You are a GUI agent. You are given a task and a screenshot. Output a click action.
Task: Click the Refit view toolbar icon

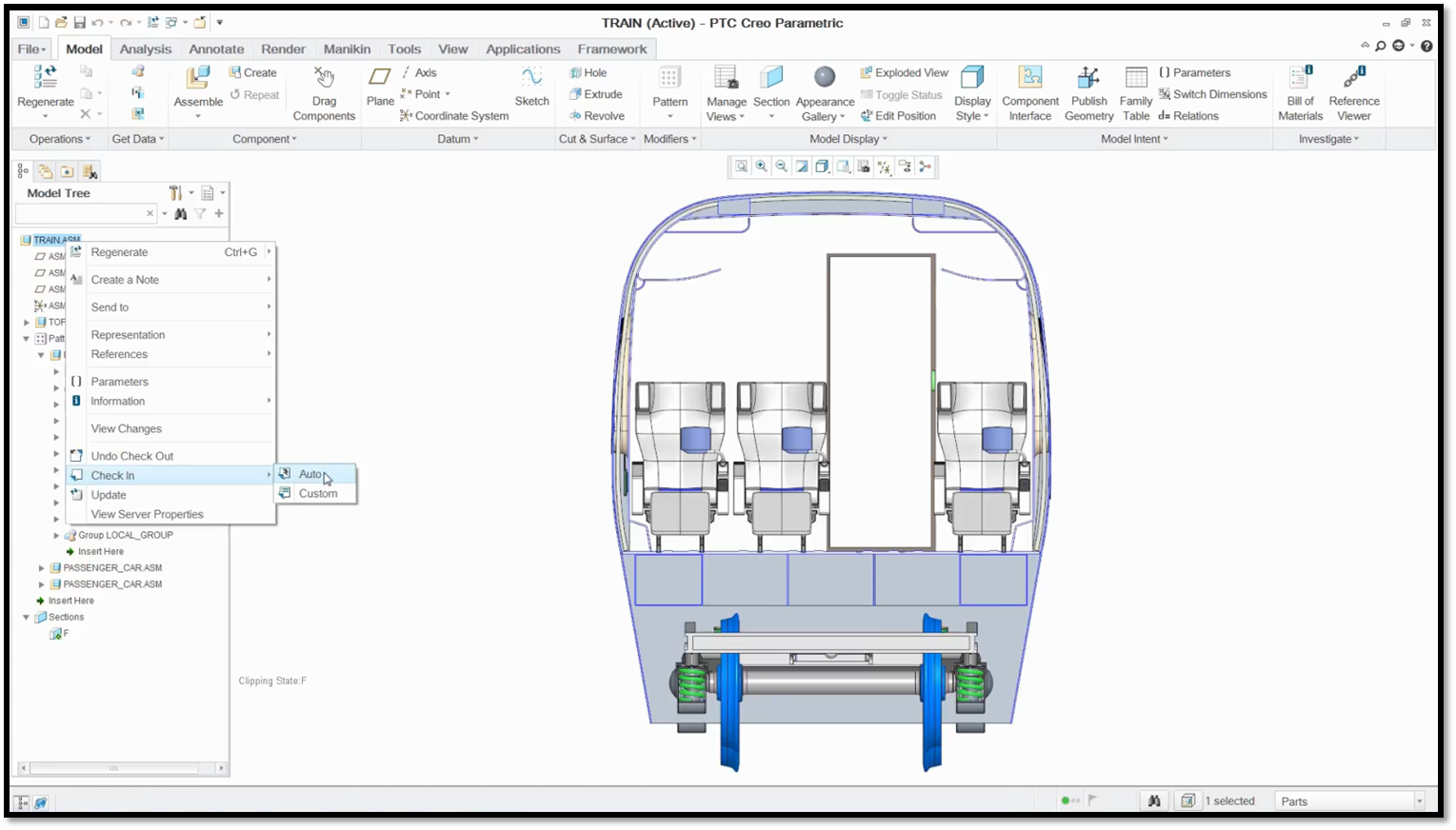(x=741, y=167)
